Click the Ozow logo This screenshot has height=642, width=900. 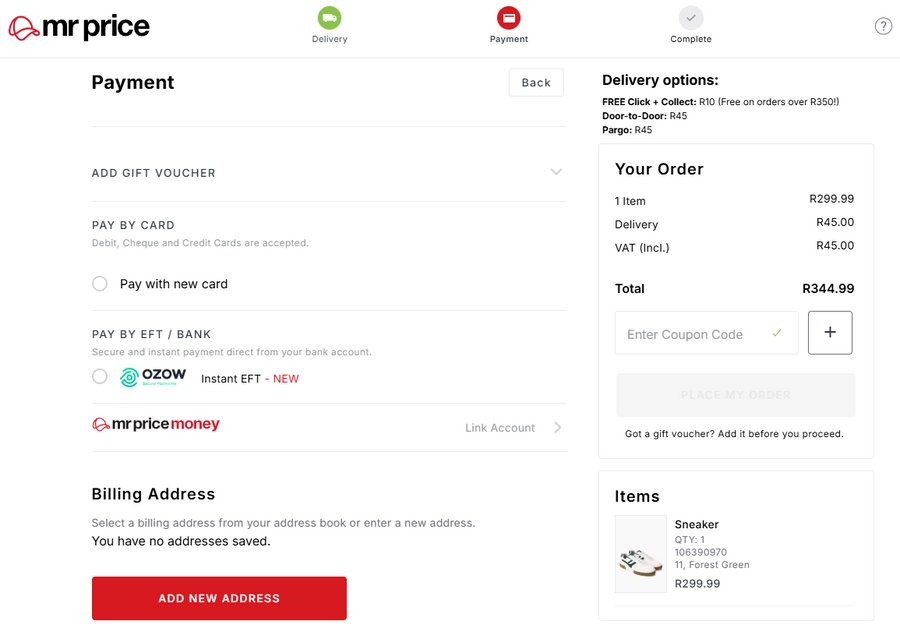(x=153, y=377)
